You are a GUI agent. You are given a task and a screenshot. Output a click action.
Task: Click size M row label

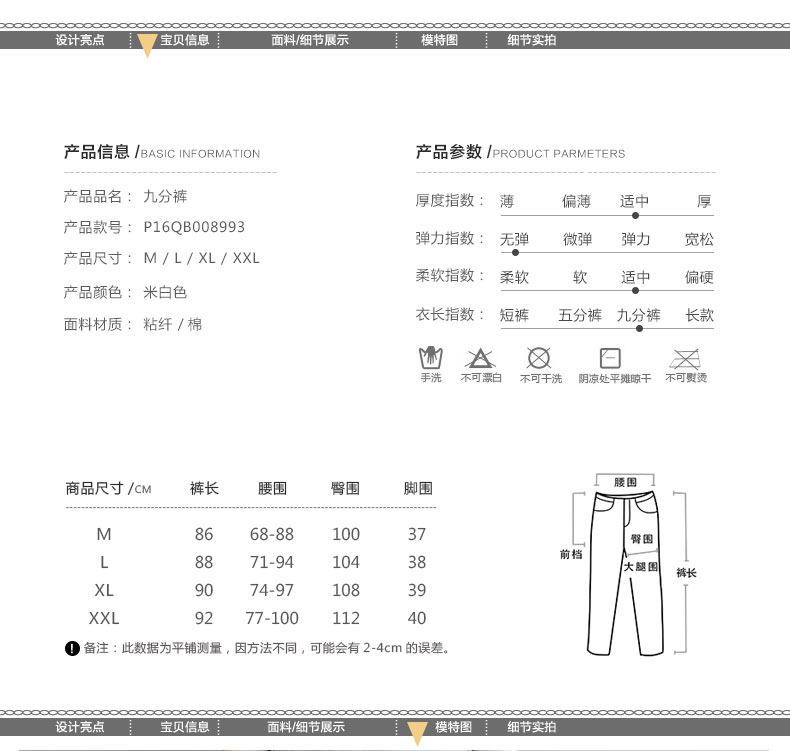click(104, 534)
